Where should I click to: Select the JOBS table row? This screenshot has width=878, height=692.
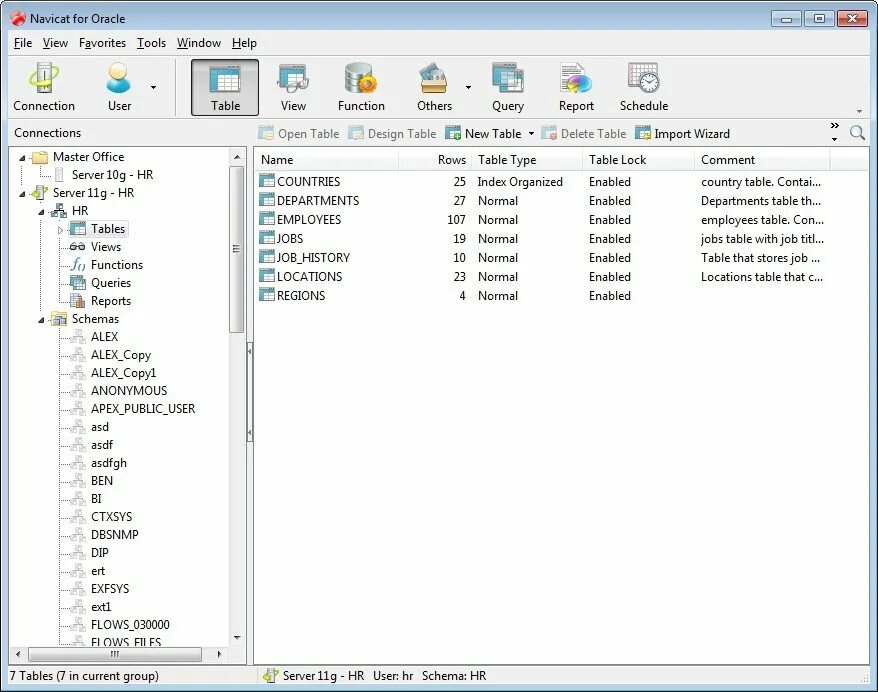click(x=541, y=239)
